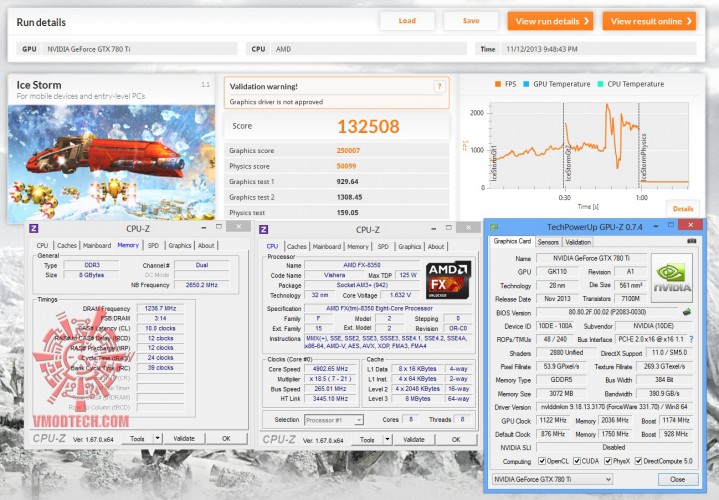The image size is (719, 500).
Task: Toggle the OpenCL checkbox in GPU-Z
Action: pos(542,461)
